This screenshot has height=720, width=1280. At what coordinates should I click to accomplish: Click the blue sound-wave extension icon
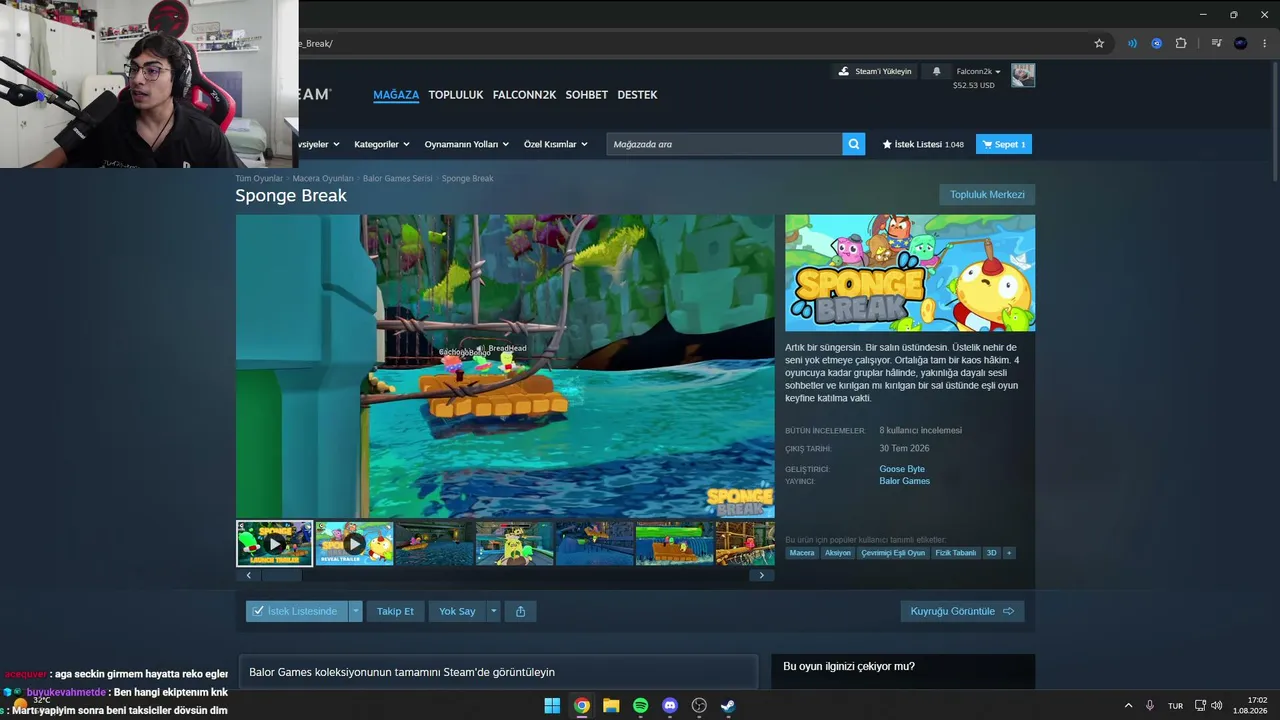(x=1132, y=43)
